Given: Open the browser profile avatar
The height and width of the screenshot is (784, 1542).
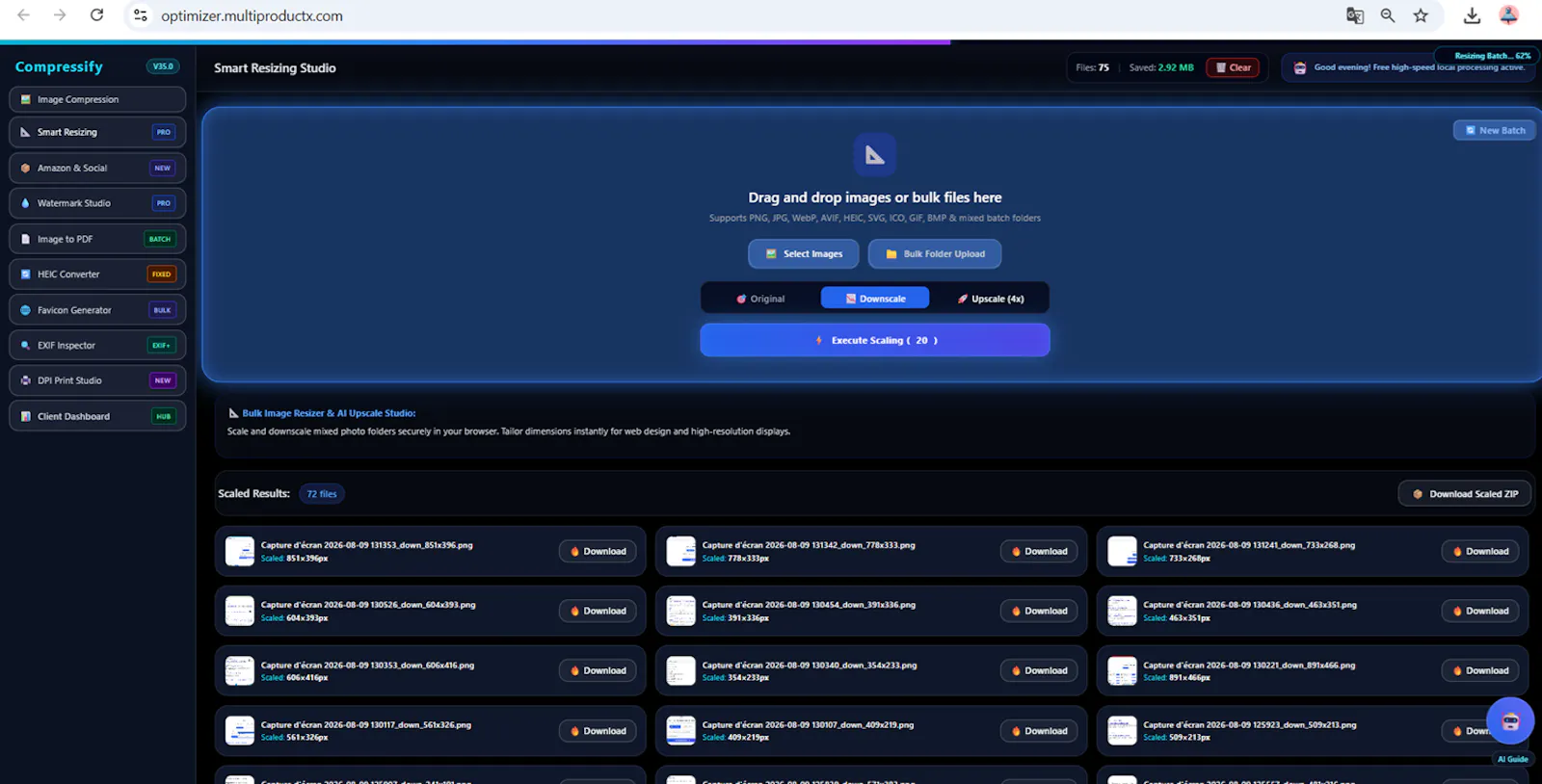Looking at the screenshot, I should (x=1509, y=15).
